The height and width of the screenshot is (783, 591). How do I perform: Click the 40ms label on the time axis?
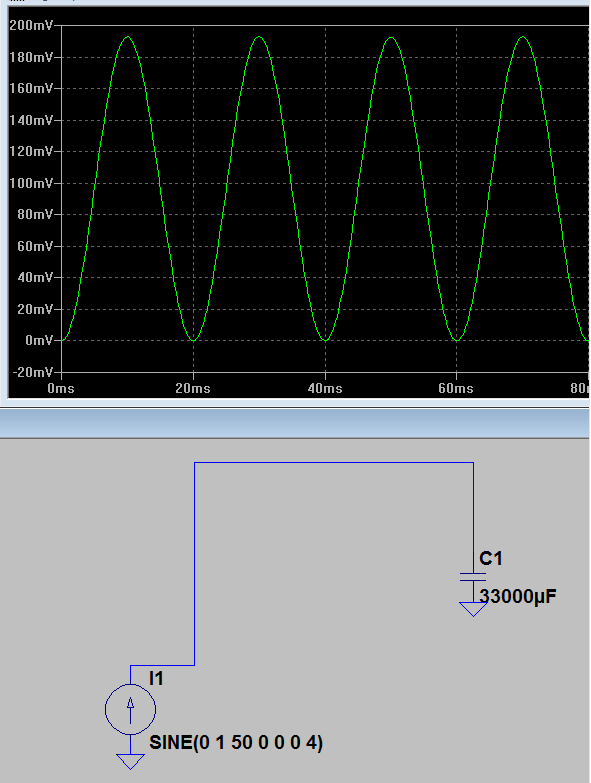pos(325,388)
